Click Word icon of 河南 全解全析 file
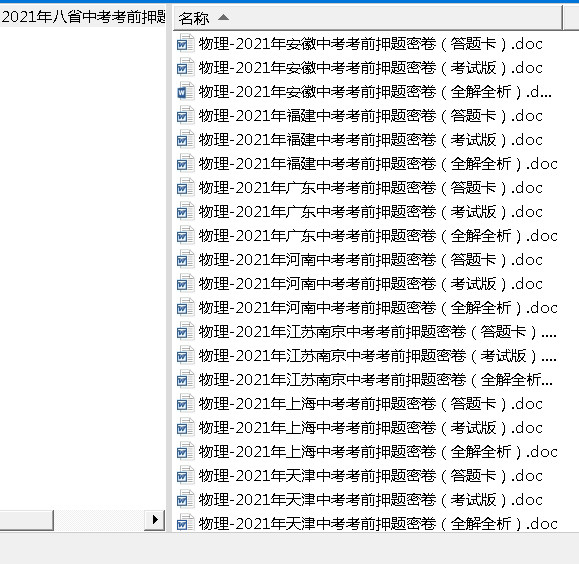The height and width of the screenshot is (564, 579). click(185, 307)
